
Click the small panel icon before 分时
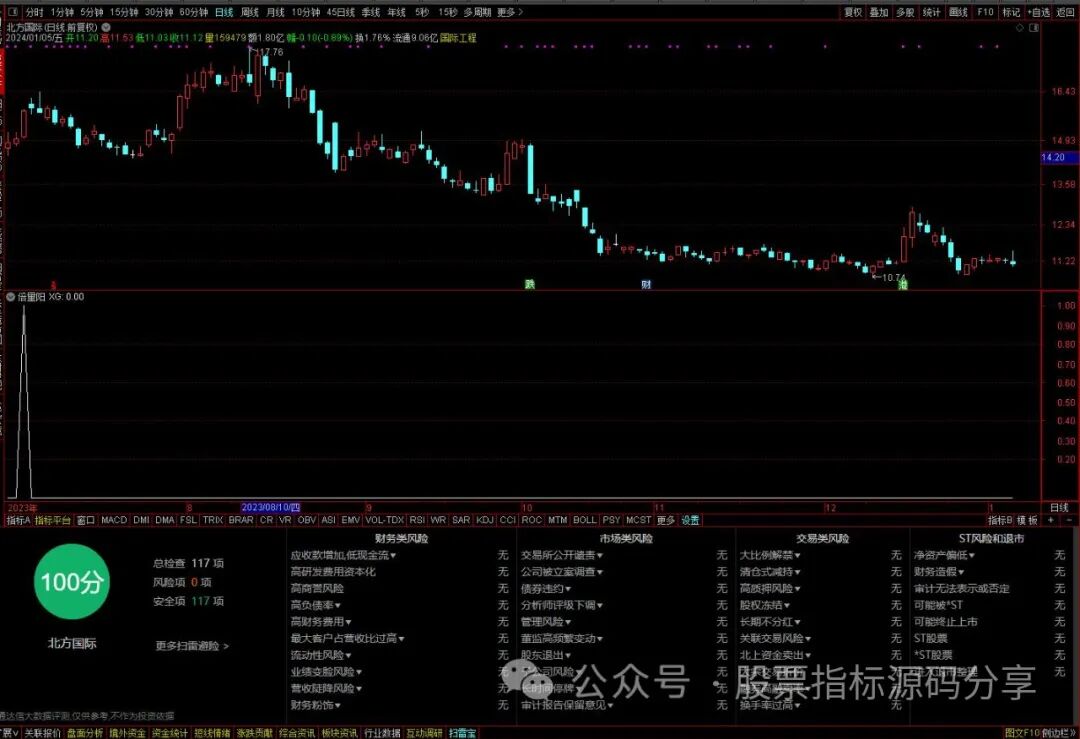13,12
